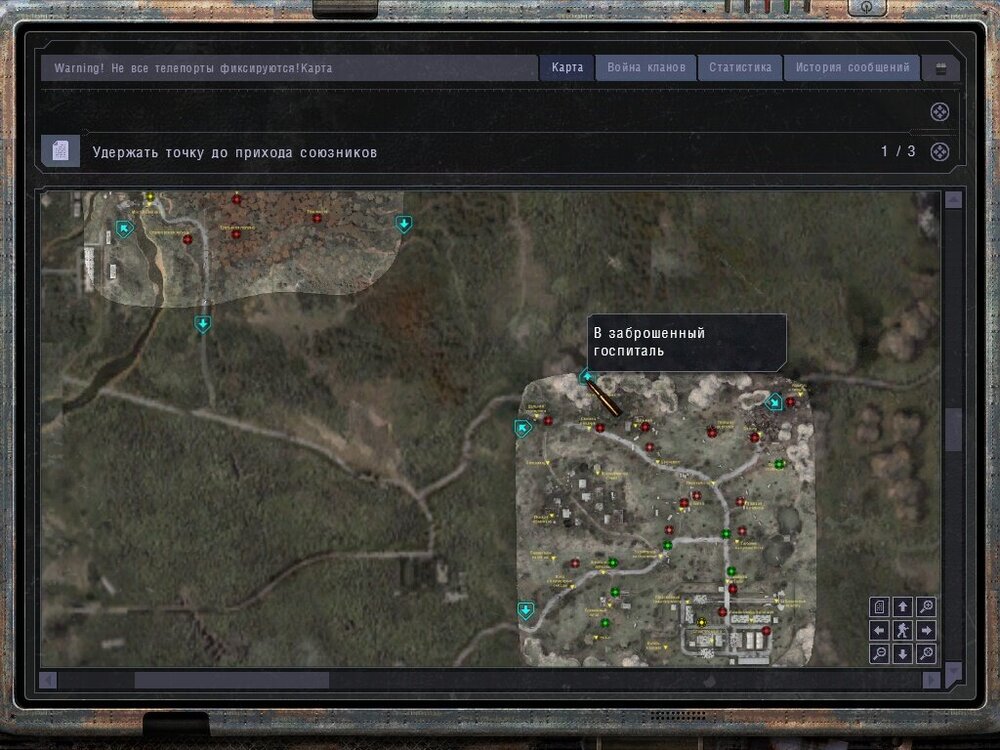Screen dimensions: 1000x750
Task: Click the vertical scrollbar down arrow
Action: pyautogui.click(x=953, y=671)
